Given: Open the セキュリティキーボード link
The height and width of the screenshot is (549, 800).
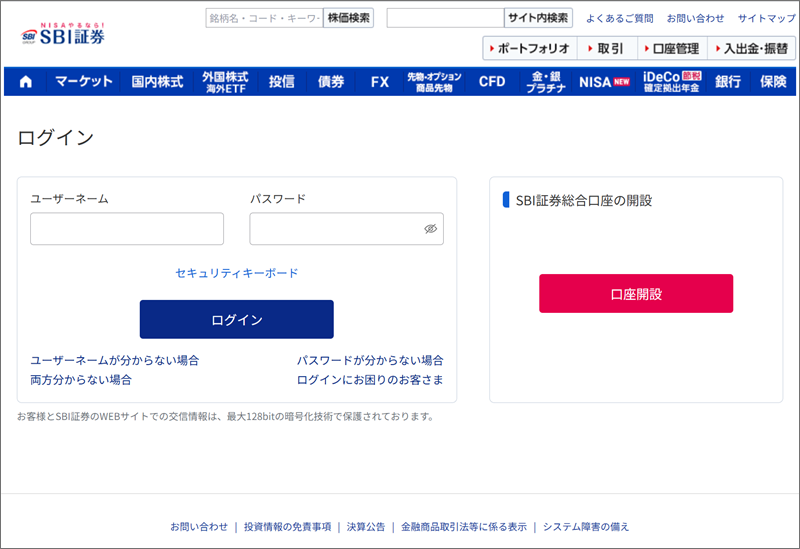Looking at the screenshot, I should tap(237, 273).
